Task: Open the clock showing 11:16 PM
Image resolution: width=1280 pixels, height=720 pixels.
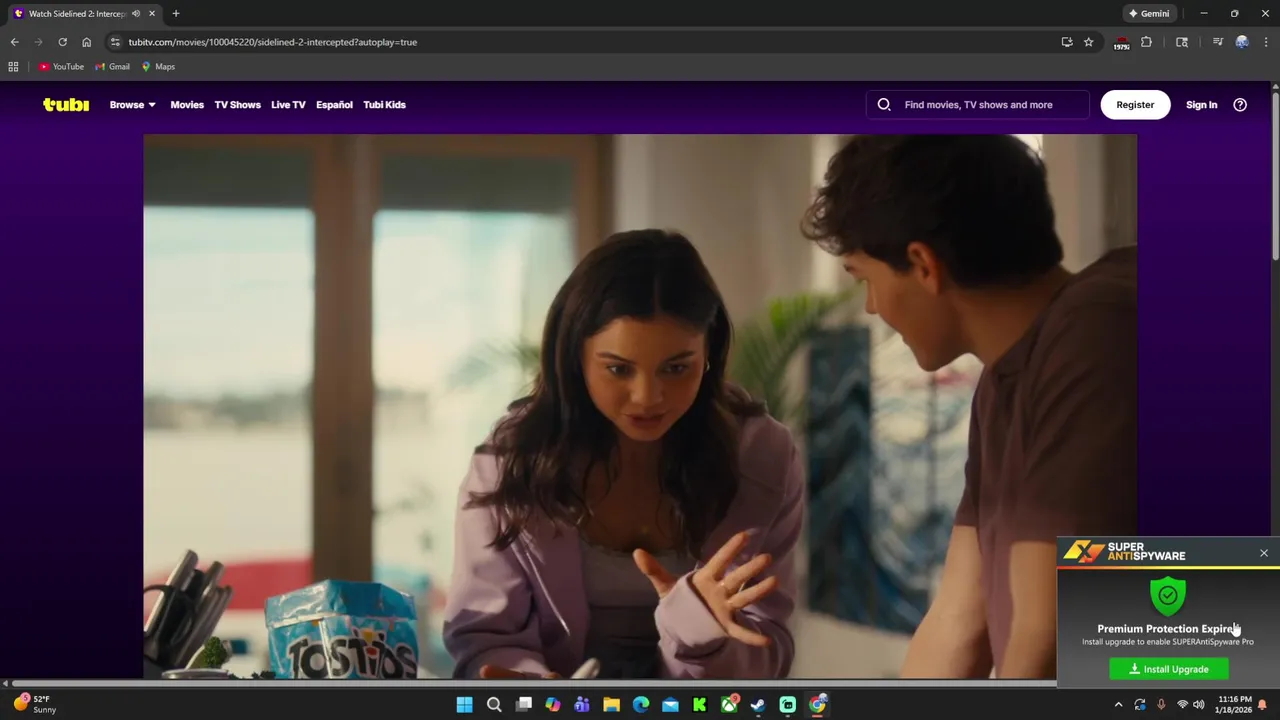Action: 1235,705
